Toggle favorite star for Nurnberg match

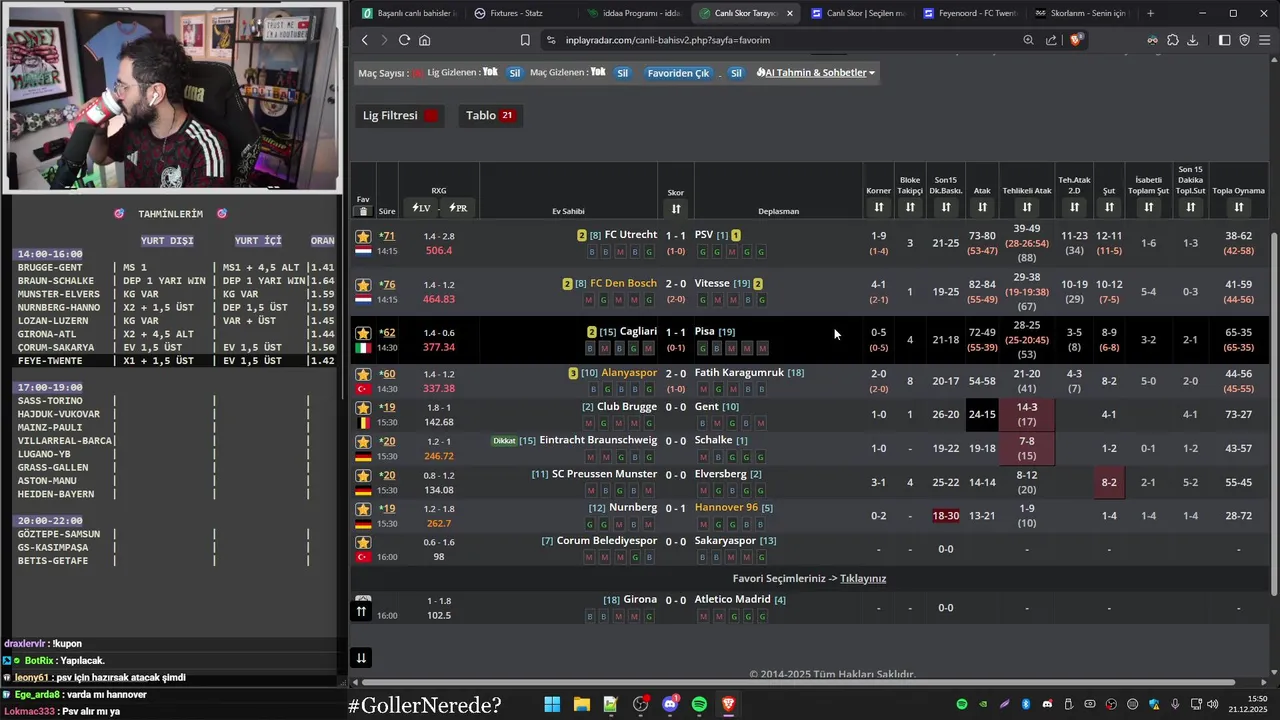(363, 509)
